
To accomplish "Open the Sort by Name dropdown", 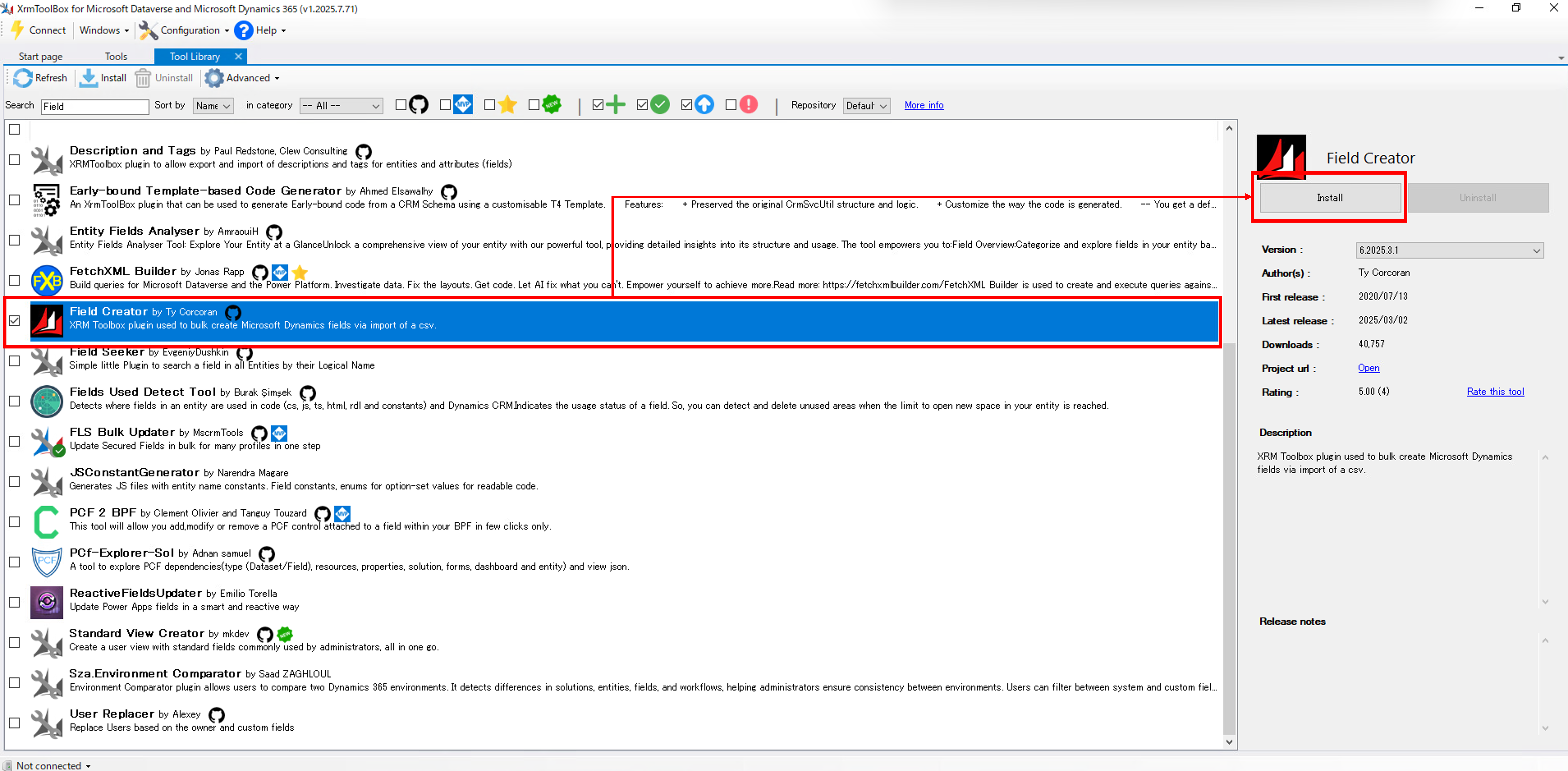I will click(213, 106).
